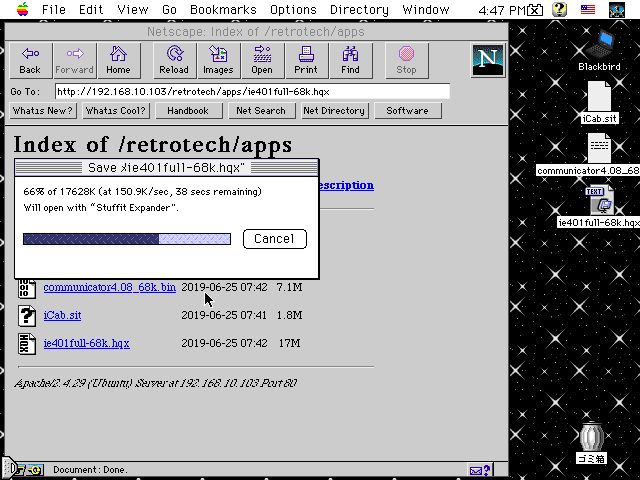Click the 'Will open with Stuffit Expander' text
640x480 pixels.
tap(101, 208)
